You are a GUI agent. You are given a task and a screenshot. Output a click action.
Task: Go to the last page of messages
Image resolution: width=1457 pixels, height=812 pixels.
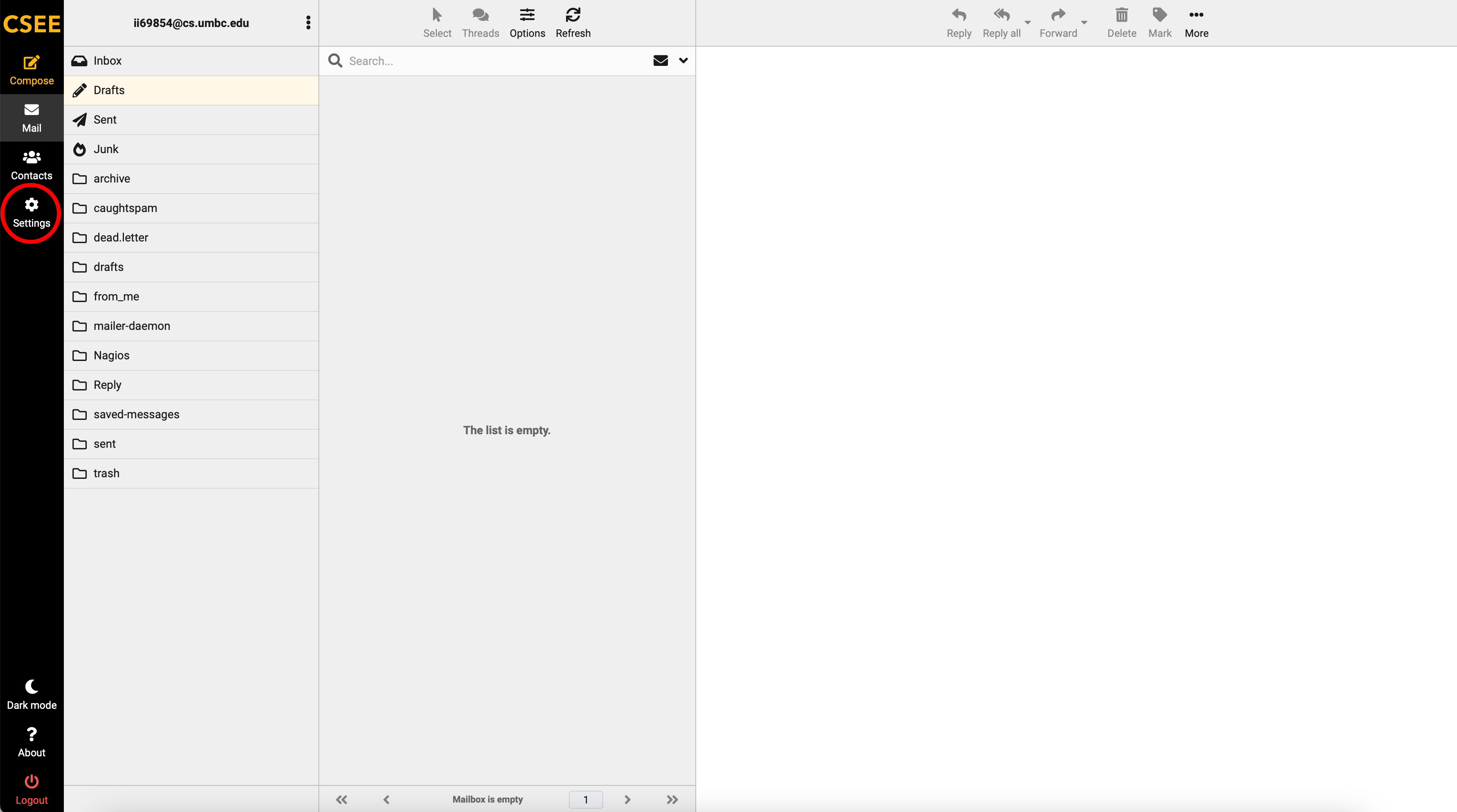click(x=672, y=800)
